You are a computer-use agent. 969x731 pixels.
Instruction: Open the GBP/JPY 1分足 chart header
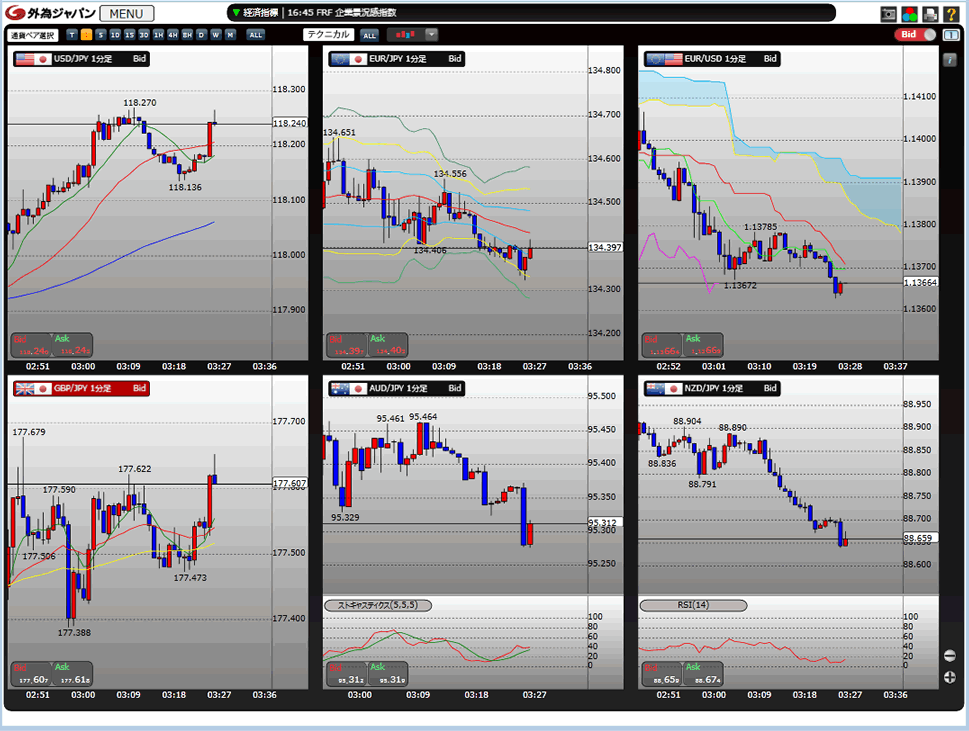82,388
